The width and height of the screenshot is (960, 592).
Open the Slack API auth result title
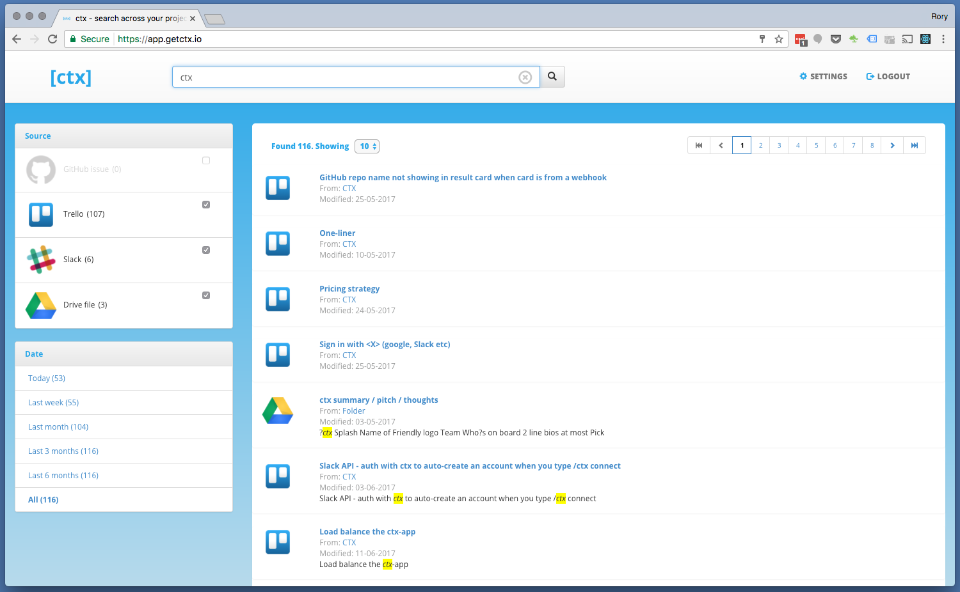point(470,466)
